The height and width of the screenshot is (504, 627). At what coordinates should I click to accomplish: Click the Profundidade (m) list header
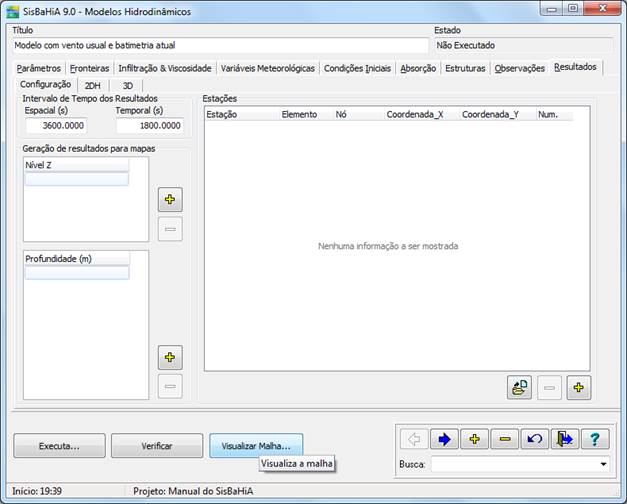pos(77,259)
